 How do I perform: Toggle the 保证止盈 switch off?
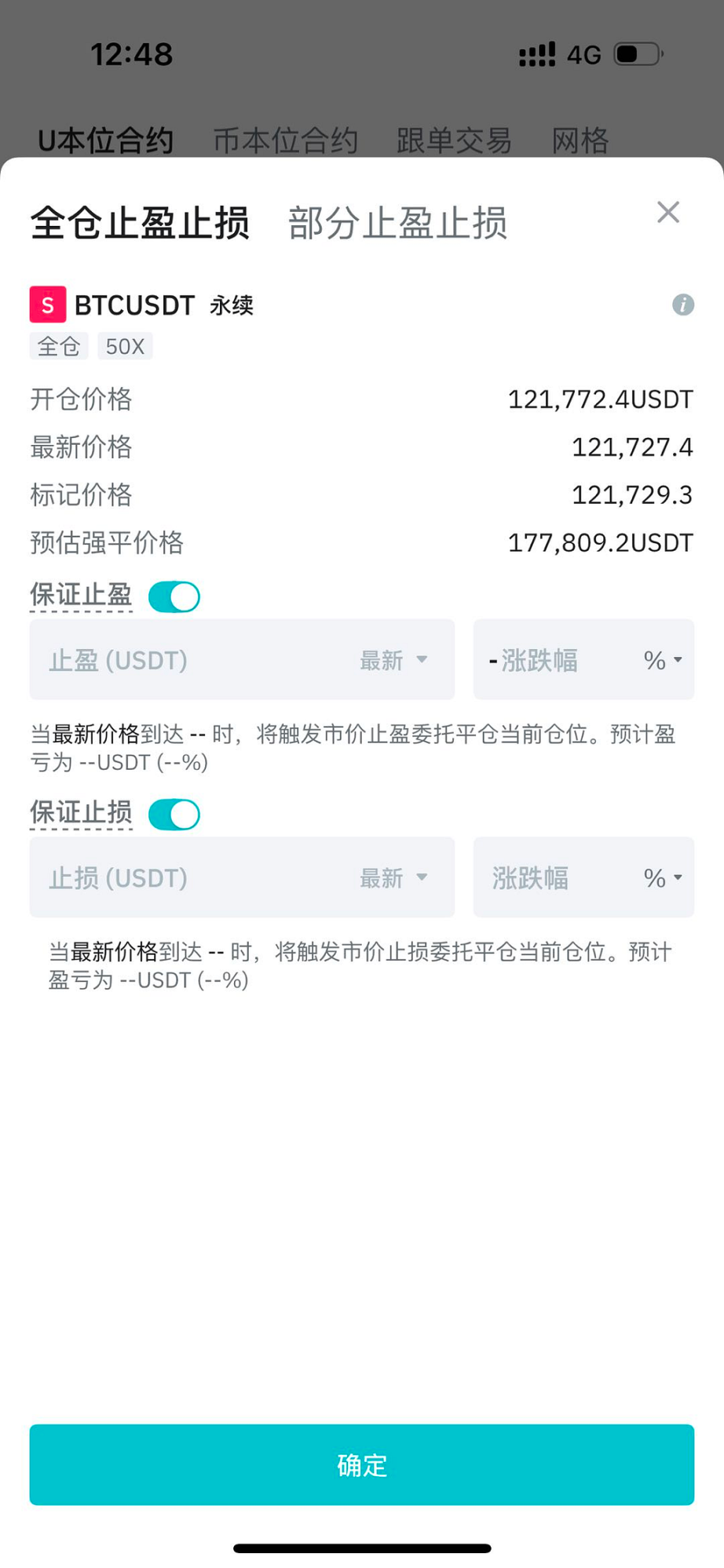point(174,596)
